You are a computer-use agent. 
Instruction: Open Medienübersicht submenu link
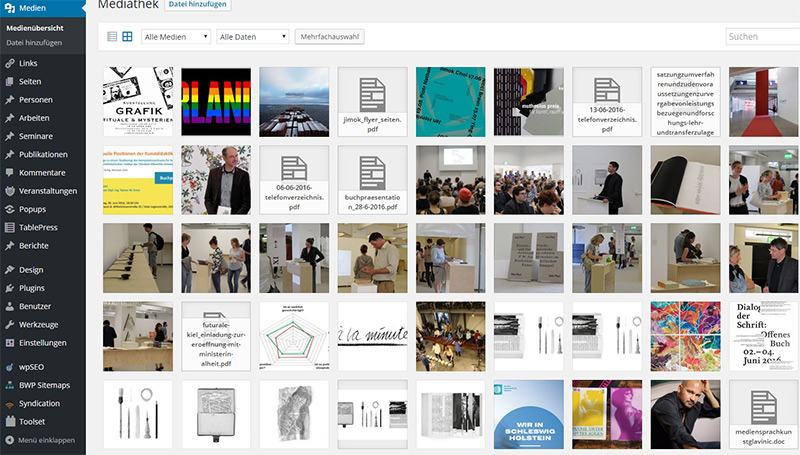coord(36,28)
